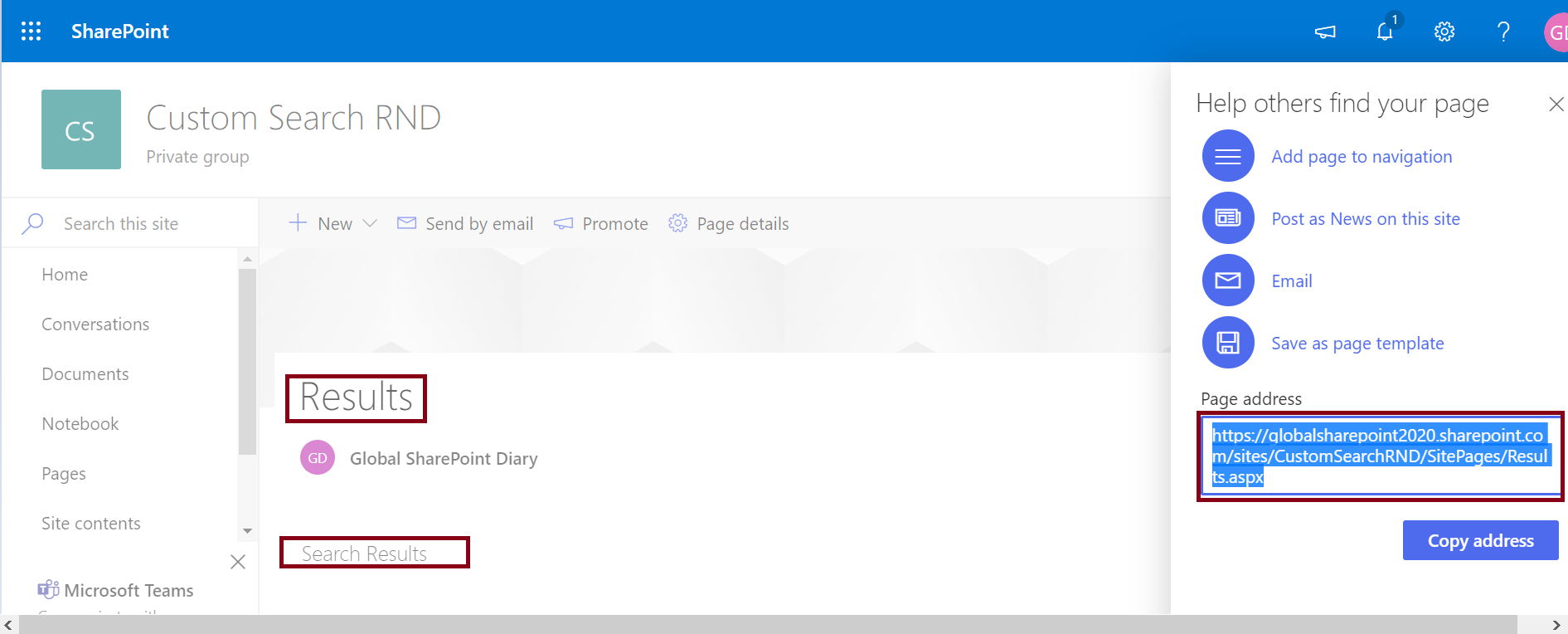Close the Help others find your page panel
1568x634 pixels.
tap(1556, 104)
